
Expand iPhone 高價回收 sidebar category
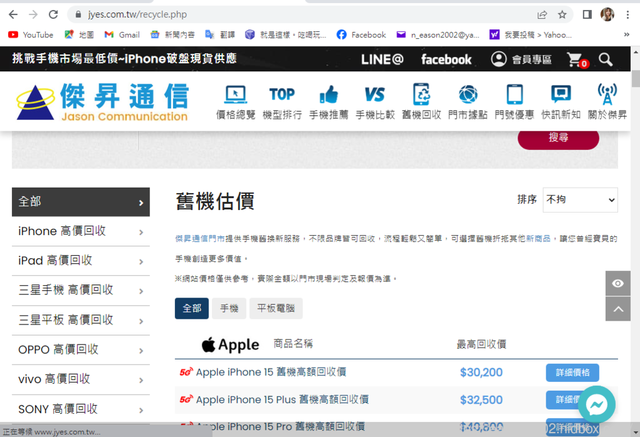tap(80, 231)
